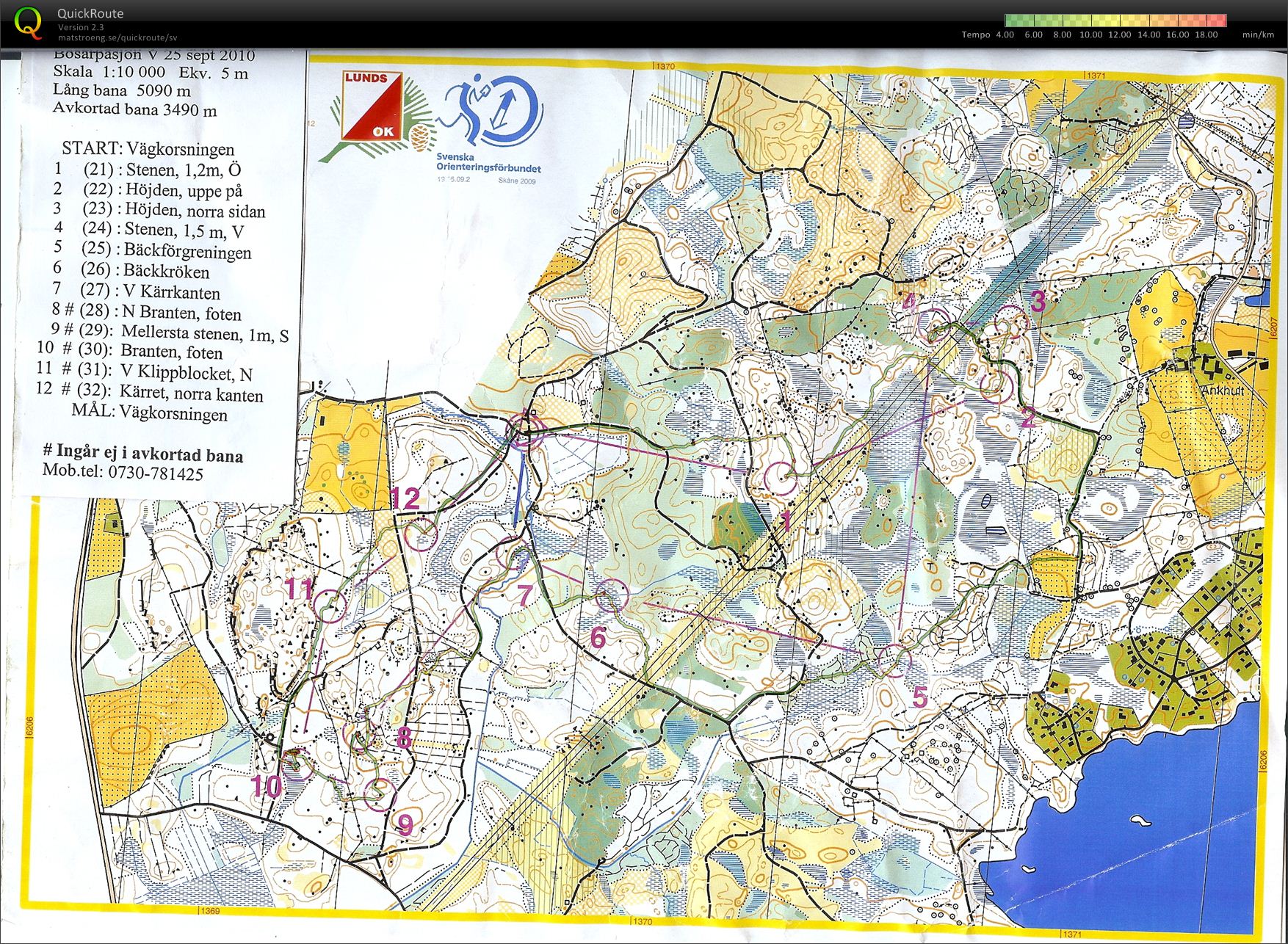Image resolution: width=1288 pixels, height=944 pixels.
Task: Click control description 9 (29) Mellersta stenen
Action: click(170, 333)
